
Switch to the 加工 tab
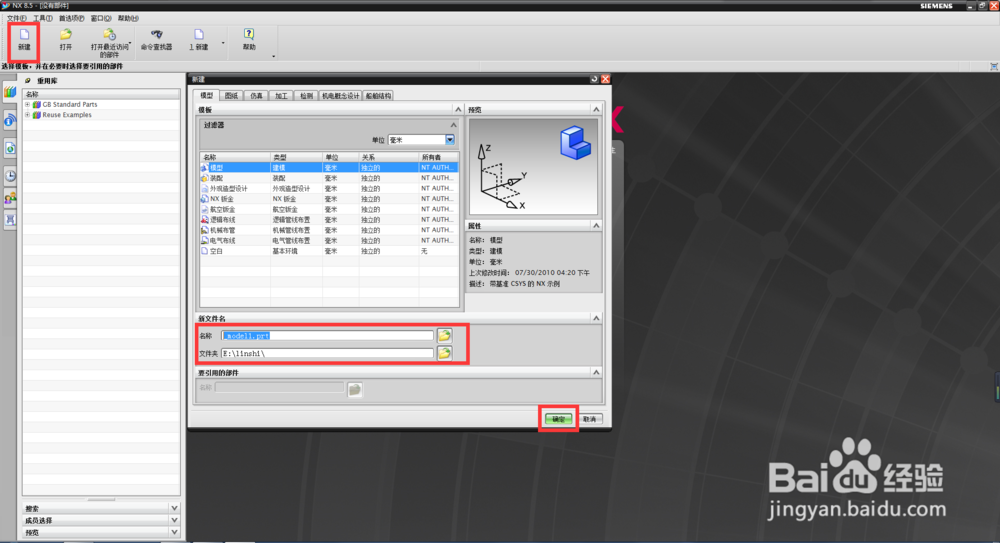point(281,96)
